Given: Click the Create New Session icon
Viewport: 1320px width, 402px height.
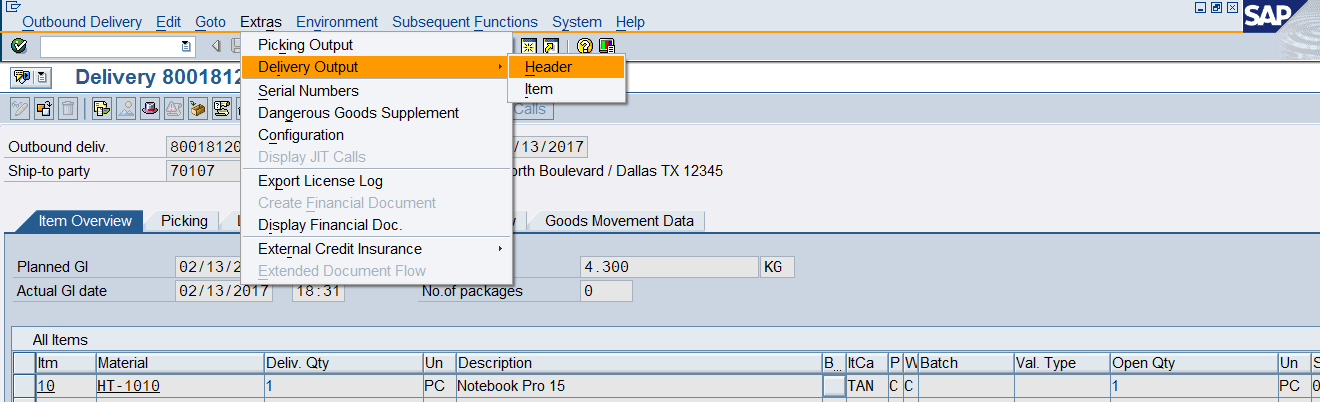Looking at the screenshot, I should (528, 46).
